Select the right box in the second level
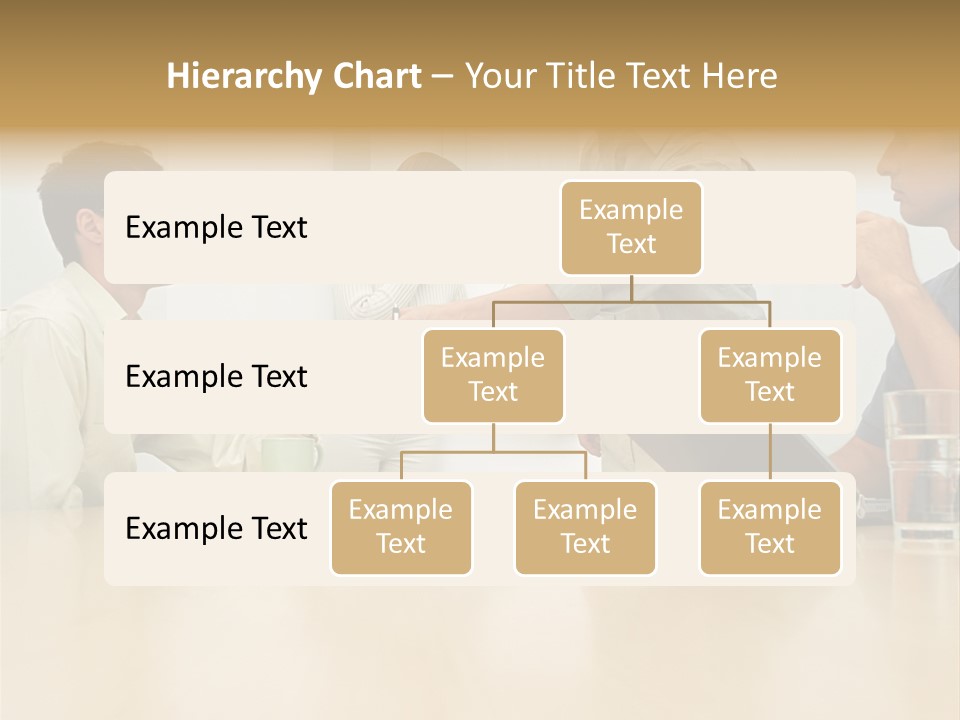The image size is (960, 720). 770,375
